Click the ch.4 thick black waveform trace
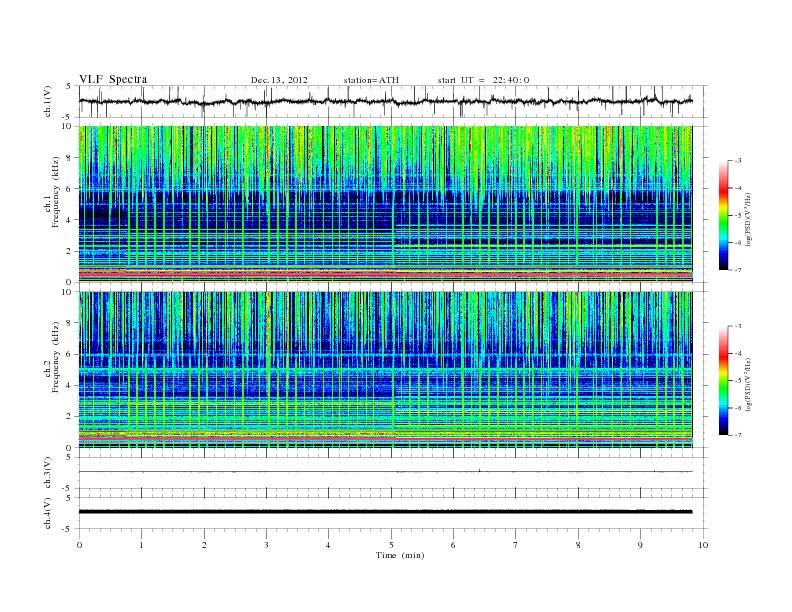Viewport: 792px width, 612px height. [385, 512]
